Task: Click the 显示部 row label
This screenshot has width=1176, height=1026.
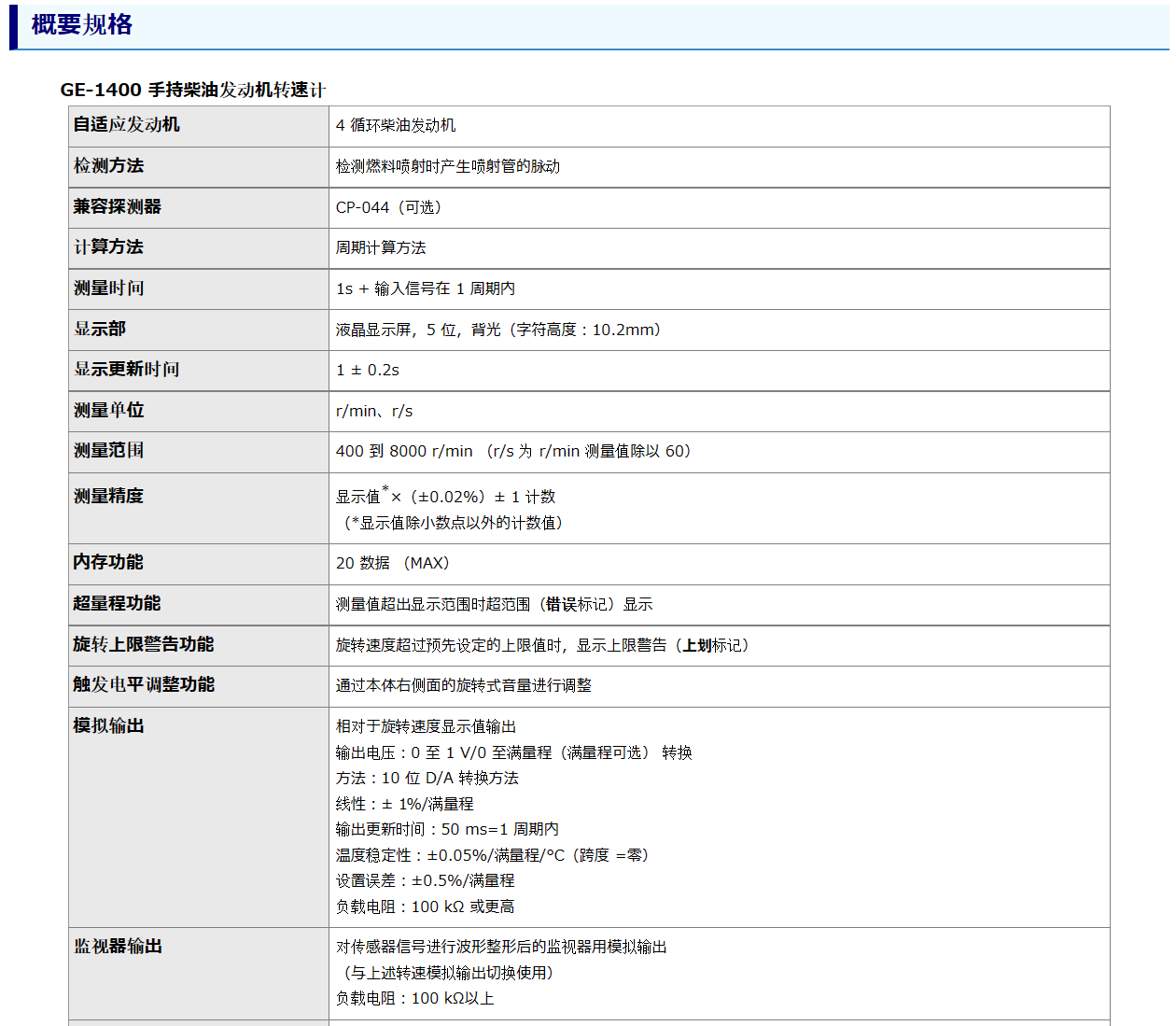Action: point(100,329)
